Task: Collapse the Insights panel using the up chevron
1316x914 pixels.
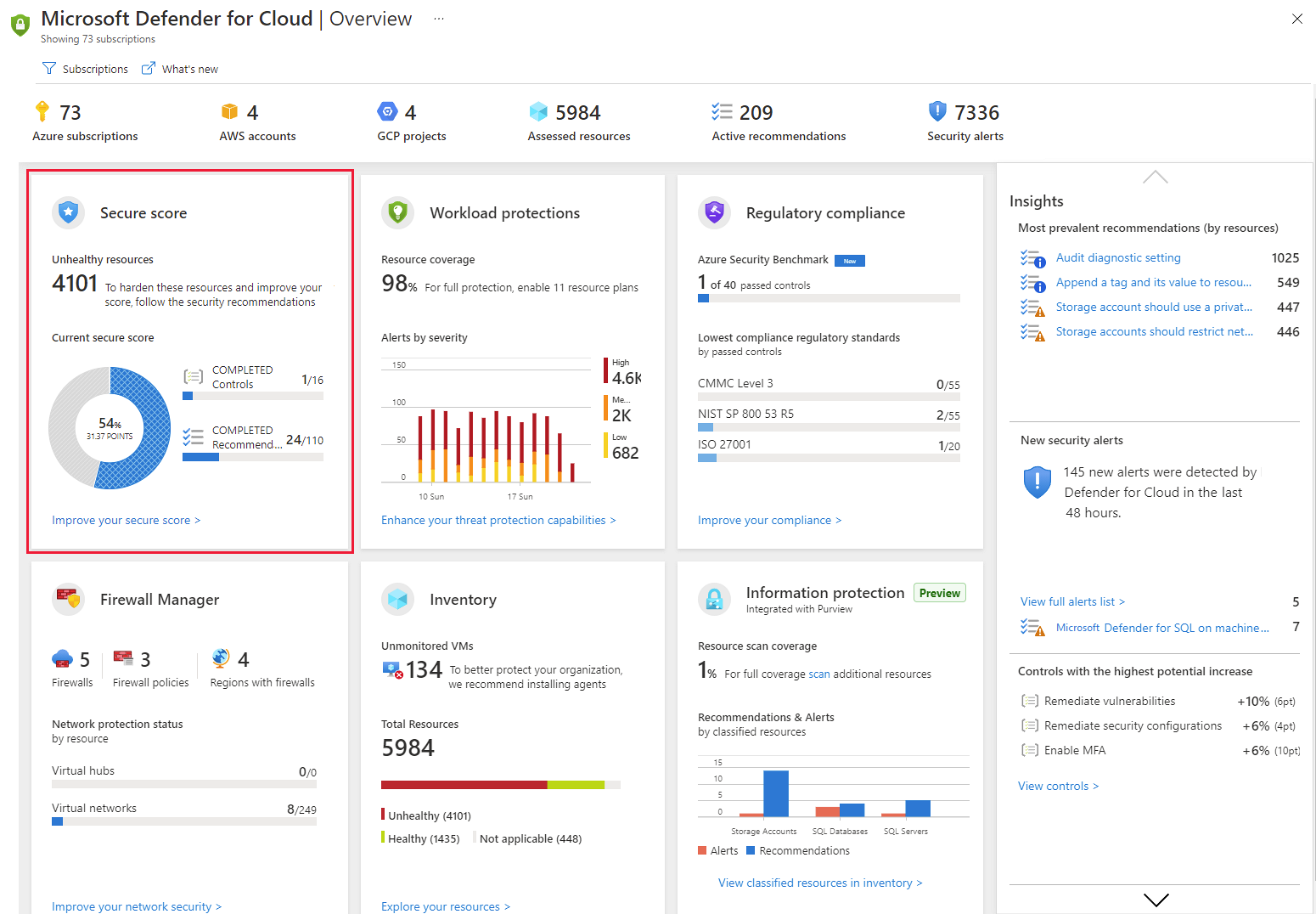Action: (x=1155, y=177)
